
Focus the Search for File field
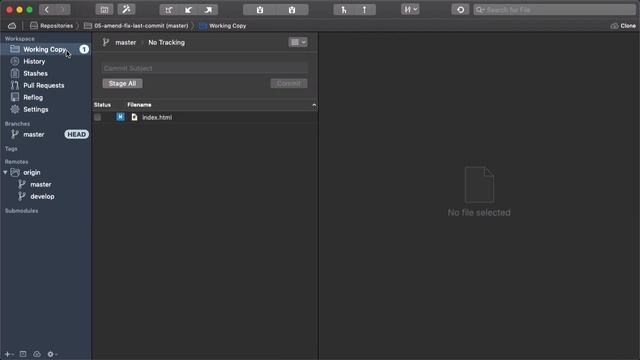click(554, 9)
